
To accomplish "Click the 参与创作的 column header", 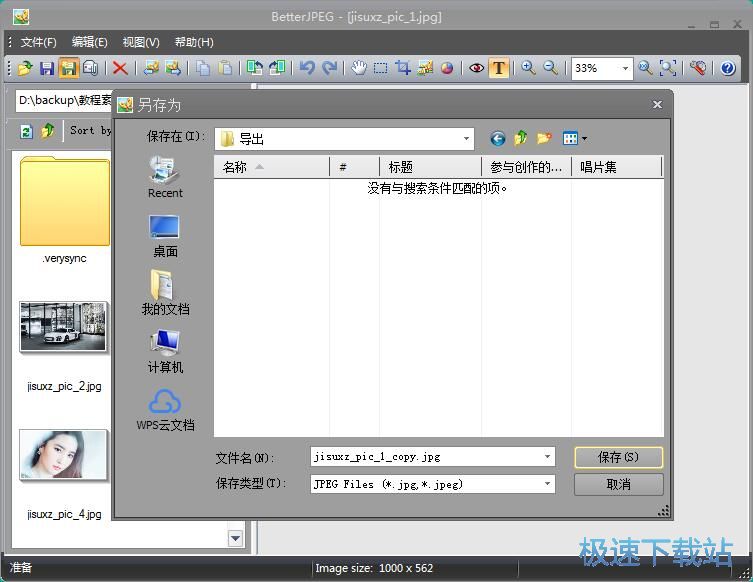I will tap(526, 167).
